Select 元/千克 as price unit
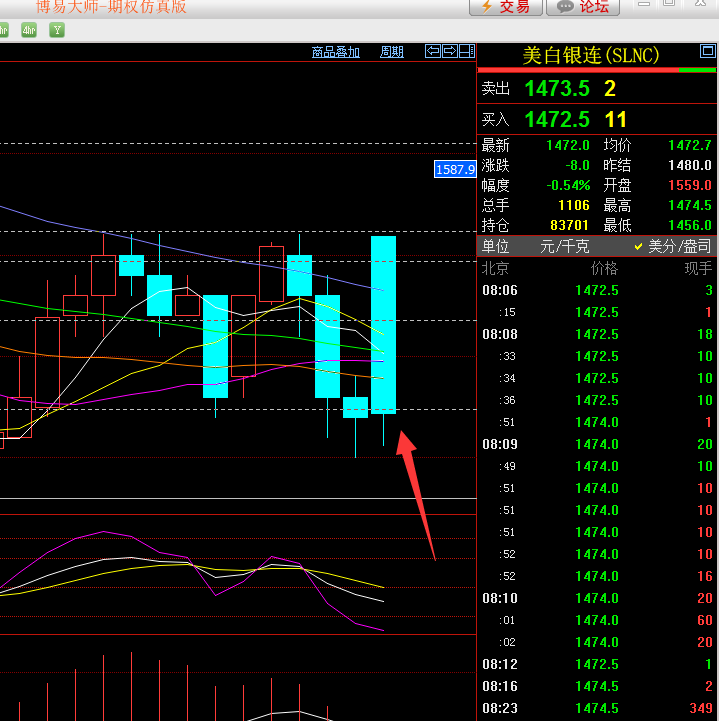This screenshot has height=721, width=719. pyautogui.click(x=565, y=246)
